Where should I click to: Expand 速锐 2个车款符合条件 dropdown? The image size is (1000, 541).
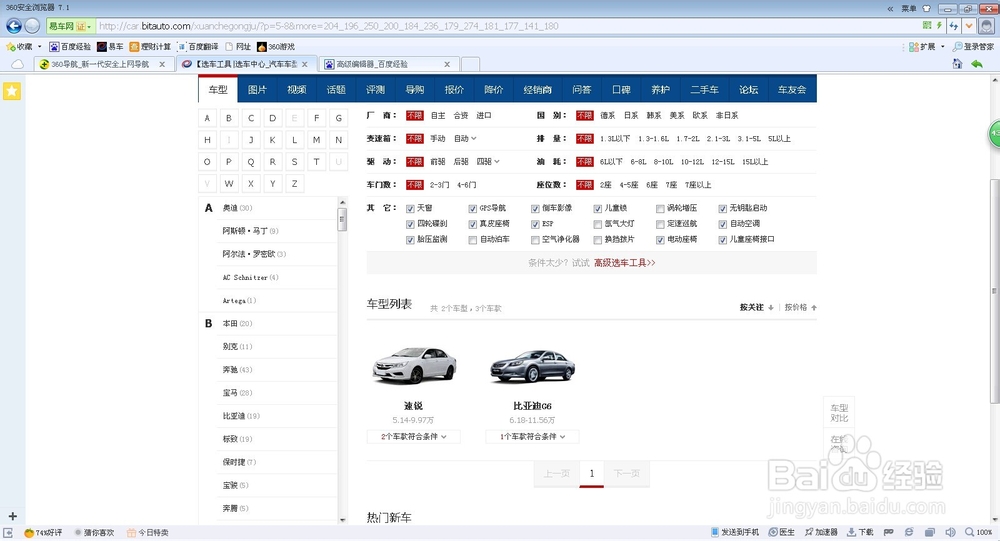[413, 437]
